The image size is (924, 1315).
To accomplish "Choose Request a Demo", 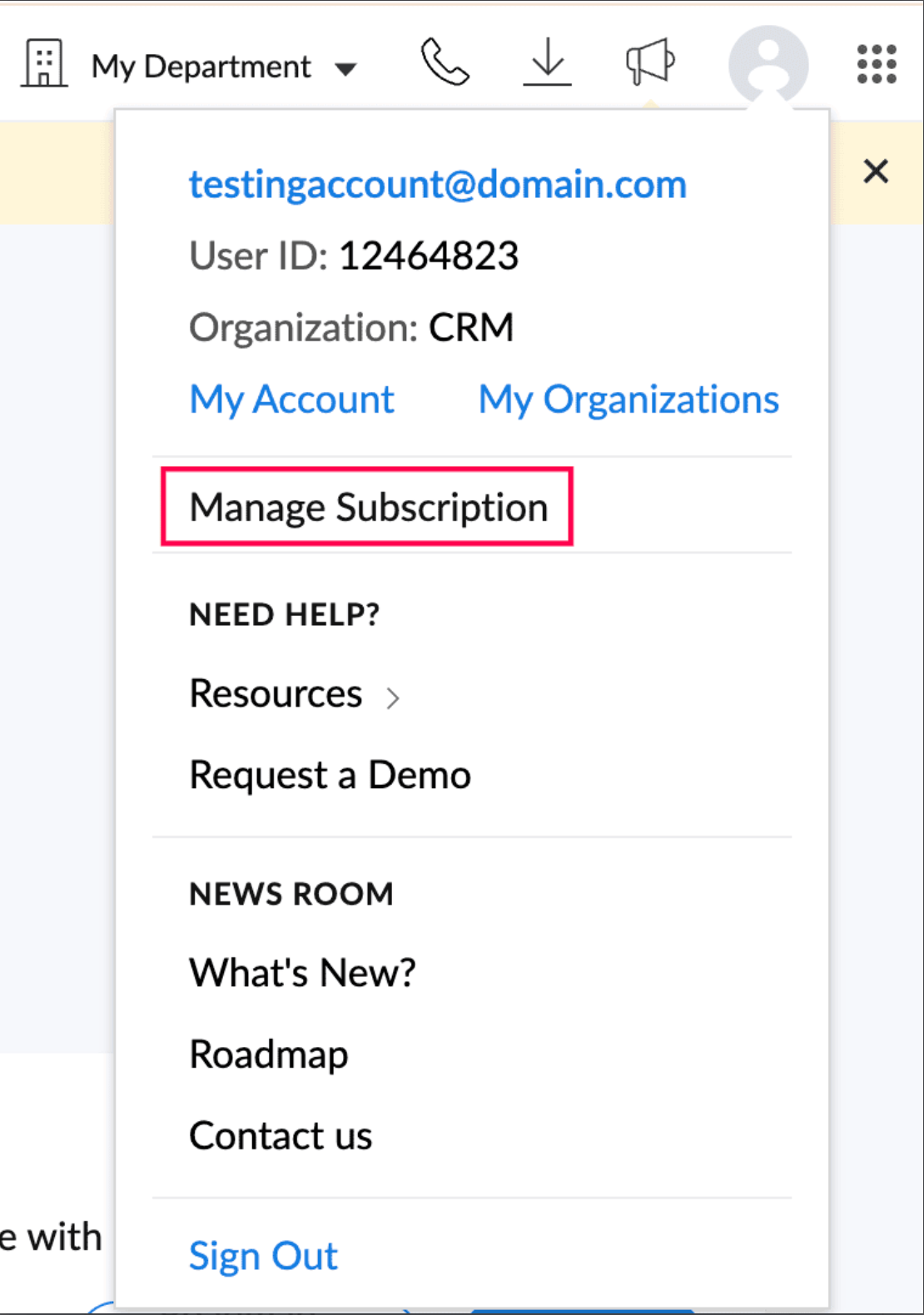I will 330,775.
